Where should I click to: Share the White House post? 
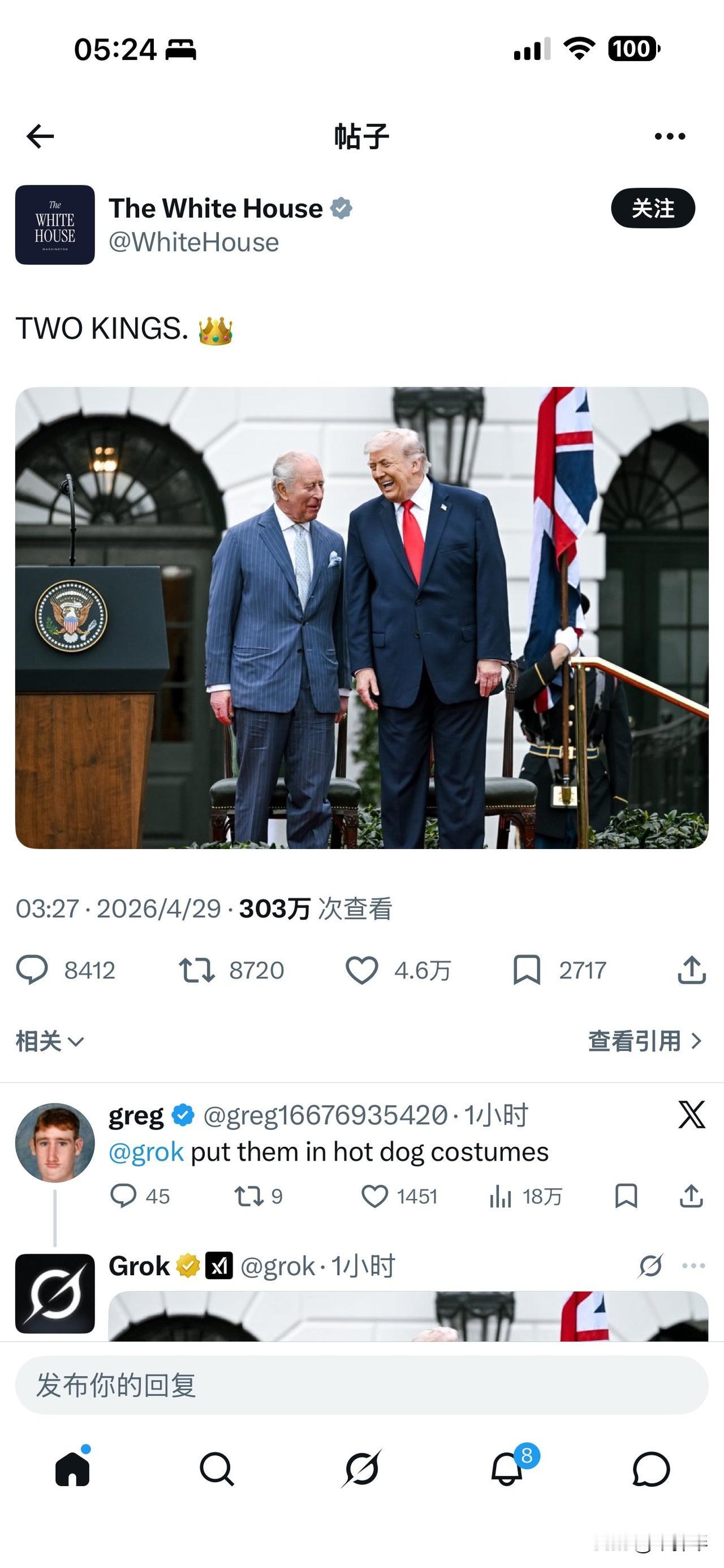[x=692, y=969]
